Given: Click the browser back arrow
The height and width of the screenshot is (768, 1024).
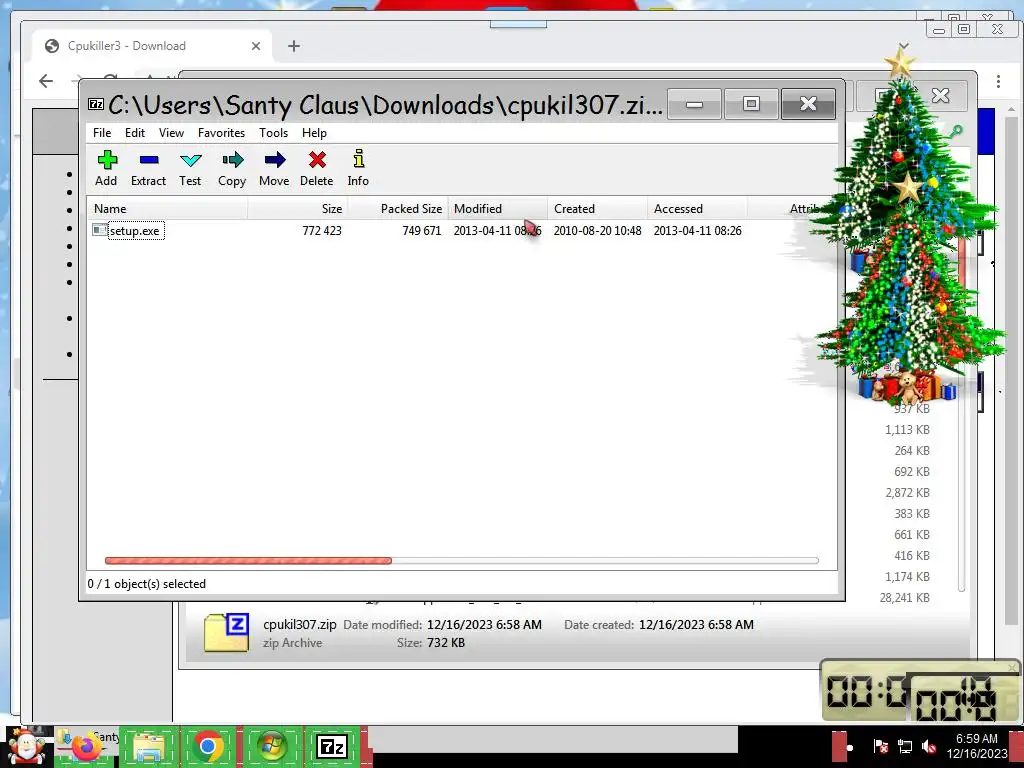Looking at the screenshot, I should point(46,81).
